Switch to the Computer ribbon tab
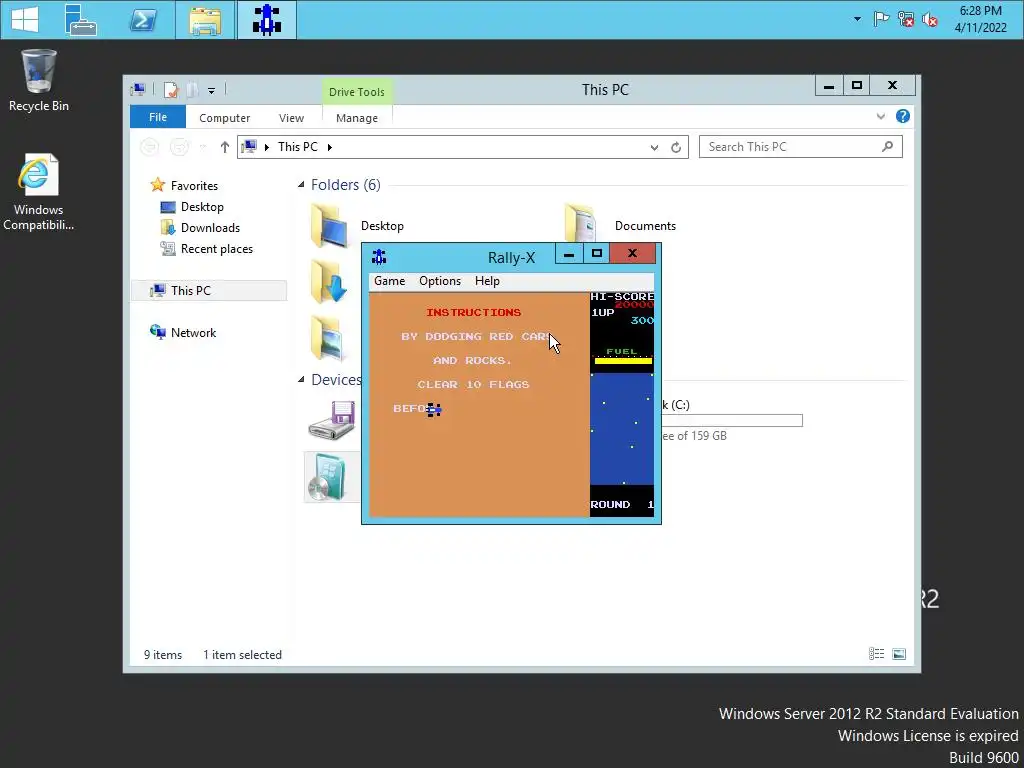 [x=225, y=118]
